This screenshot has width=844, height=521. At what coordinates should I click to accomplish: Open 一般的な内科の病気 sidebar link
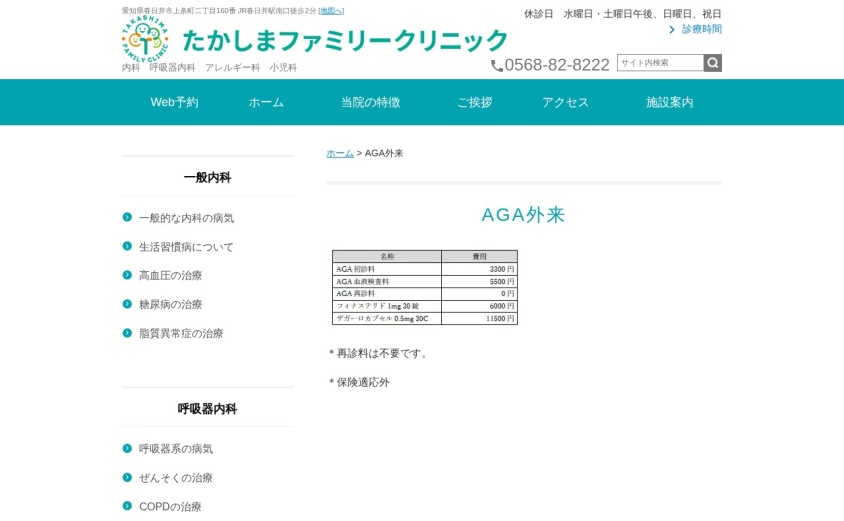click(186, 218)
